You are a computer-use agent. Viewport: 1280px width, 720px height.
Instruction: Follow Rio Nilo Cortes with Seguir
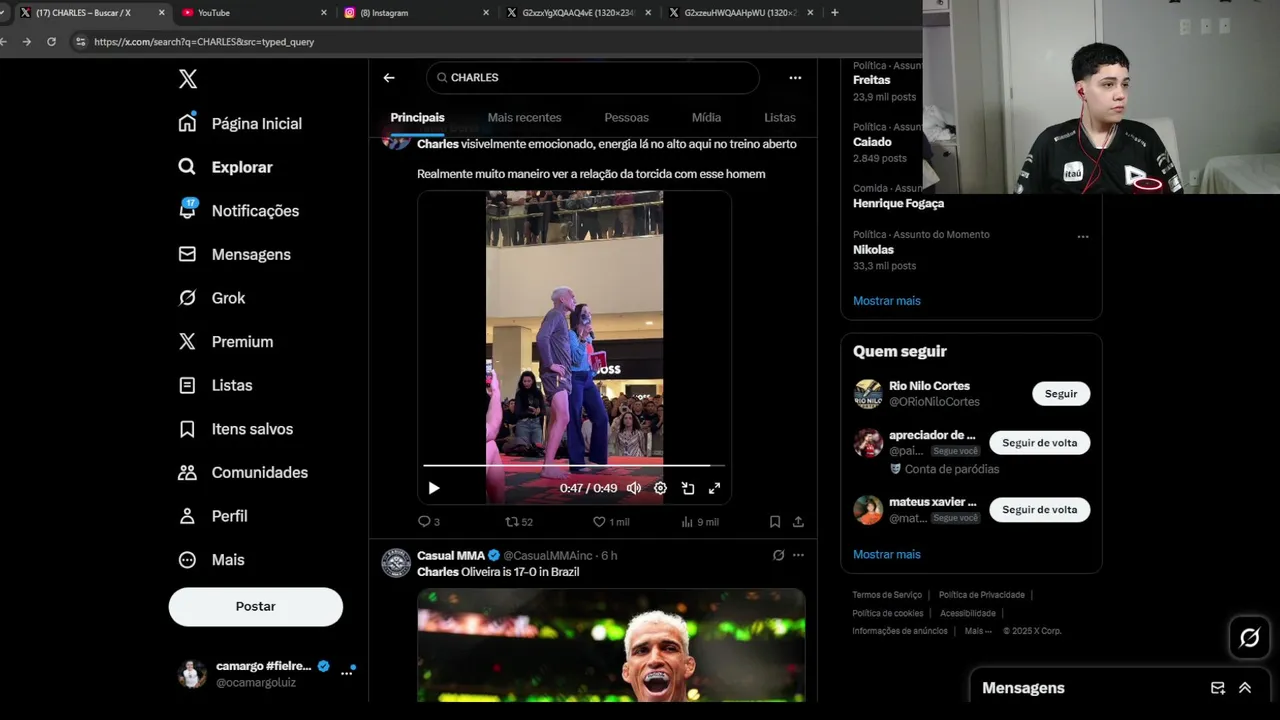pos(1061,394)
